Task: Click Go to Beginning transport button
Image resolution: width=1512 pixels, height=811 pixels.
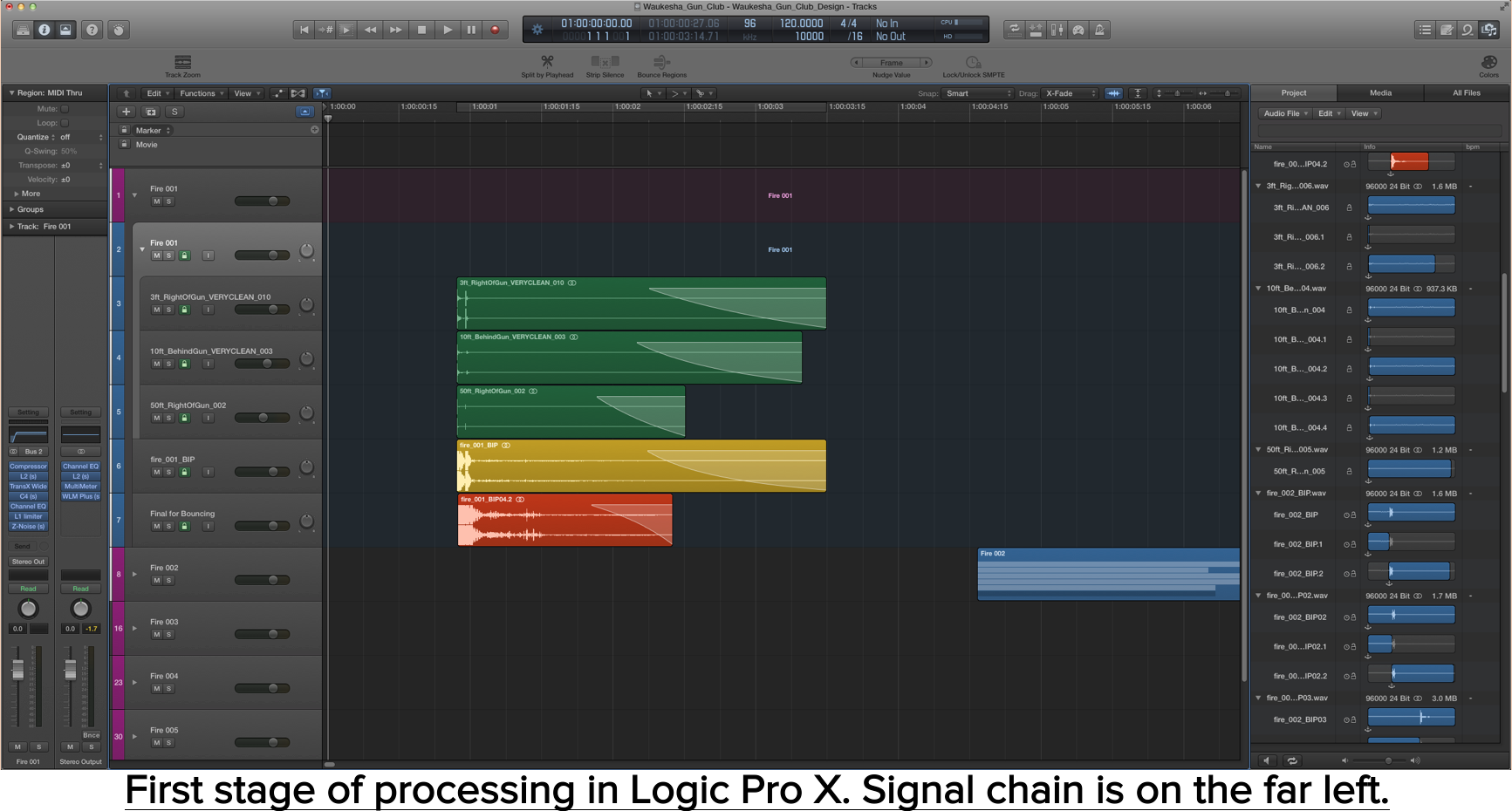Action: coord(304,30)
